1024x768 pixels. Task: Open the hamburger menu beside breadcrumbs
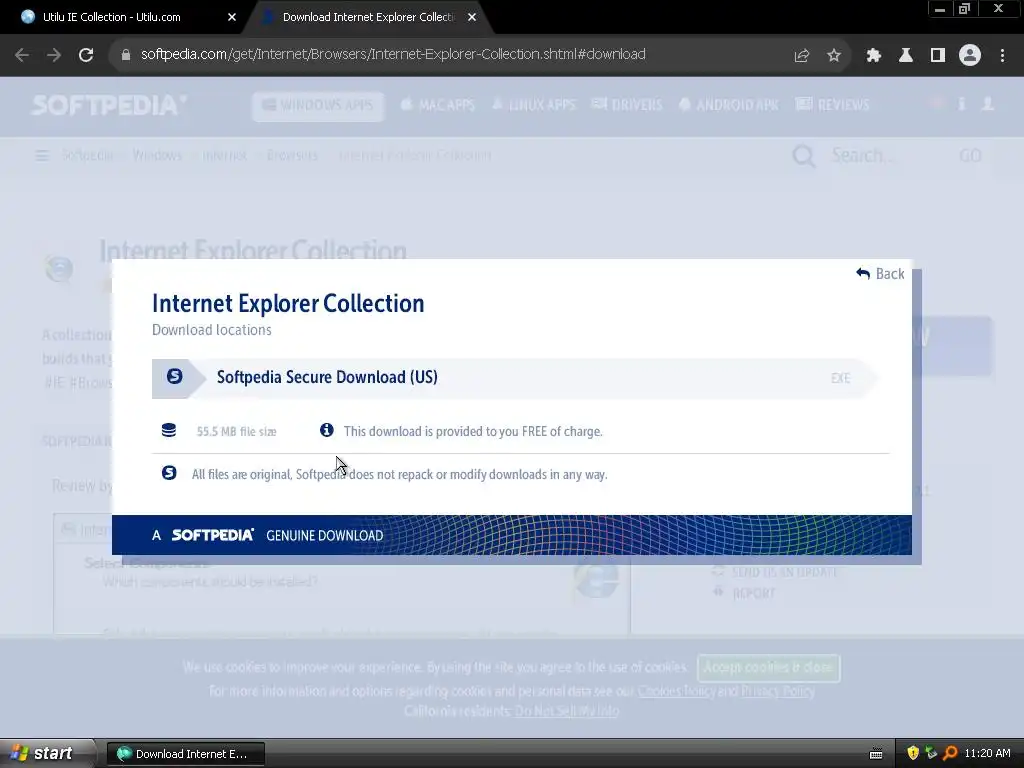point(42,155)
